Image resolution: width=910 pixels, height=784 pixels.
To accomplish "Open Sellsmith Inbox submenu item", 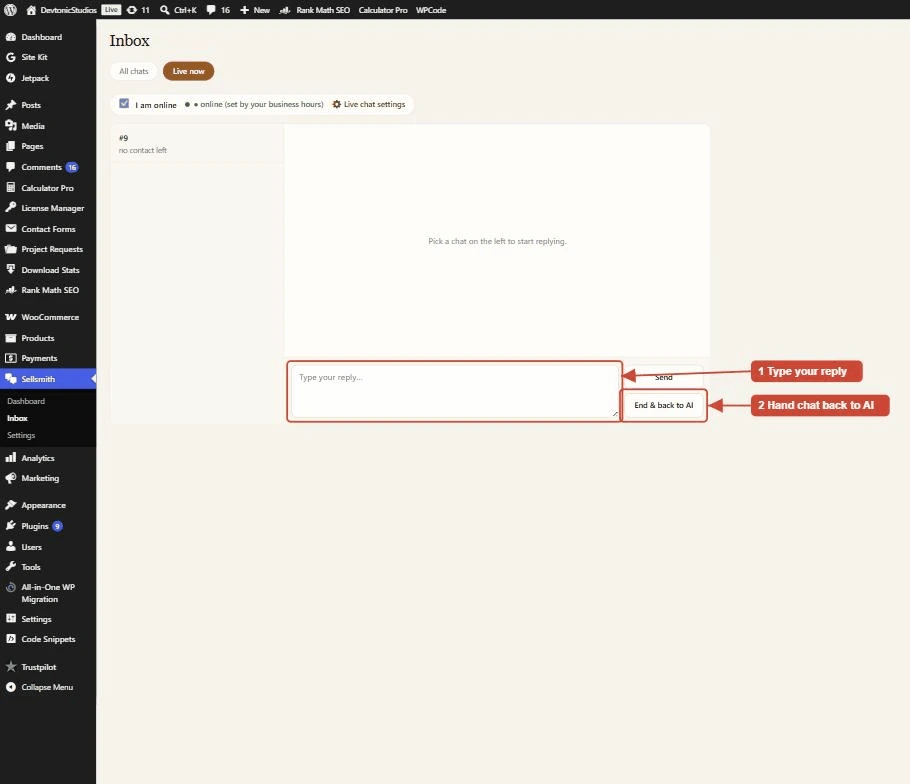I will (17, 418).
